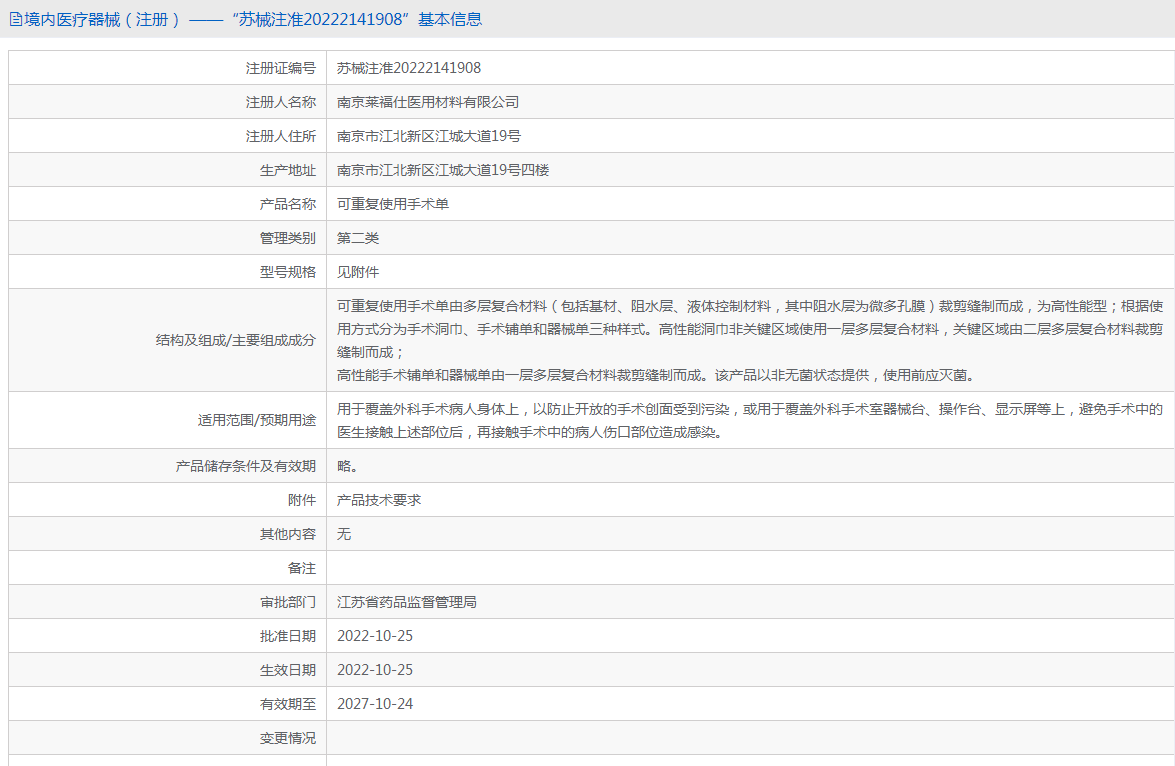
Task: Click the 其他内容 label
Action: tap(288, 534)
